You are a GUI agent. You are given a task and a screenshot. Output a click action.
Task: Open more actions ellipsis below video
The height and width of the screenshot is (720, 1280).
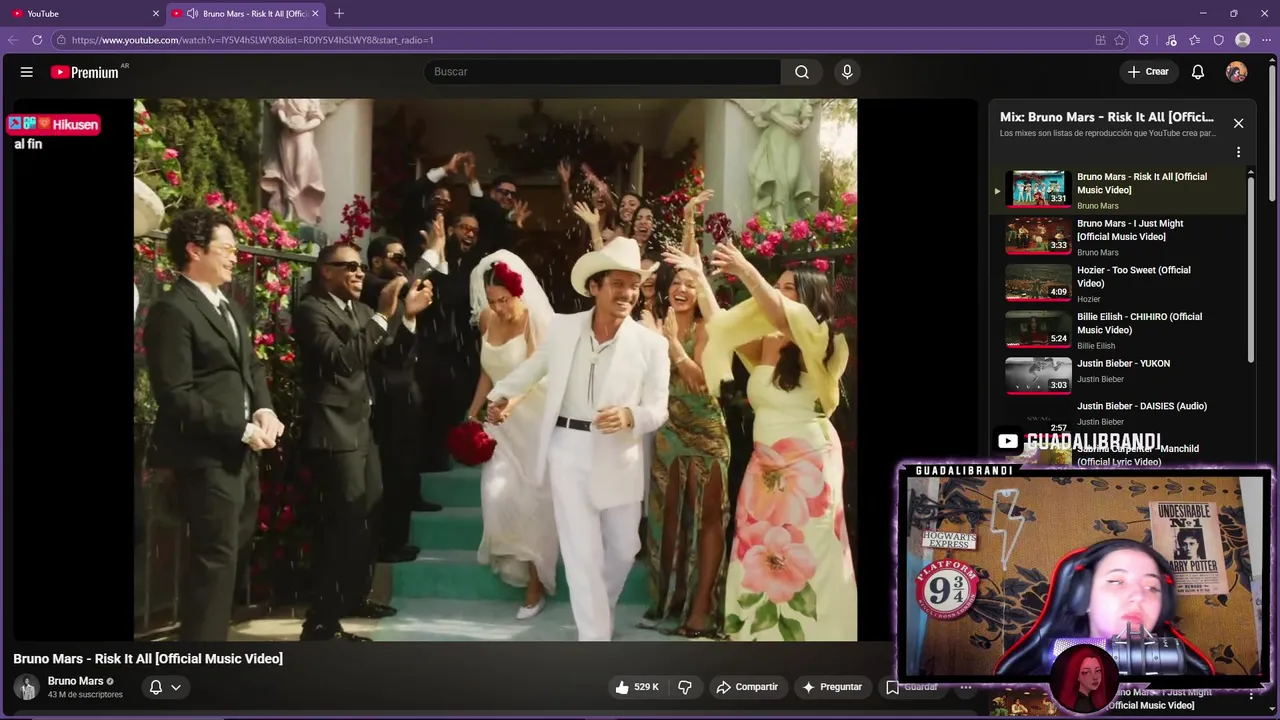point(966,687)
